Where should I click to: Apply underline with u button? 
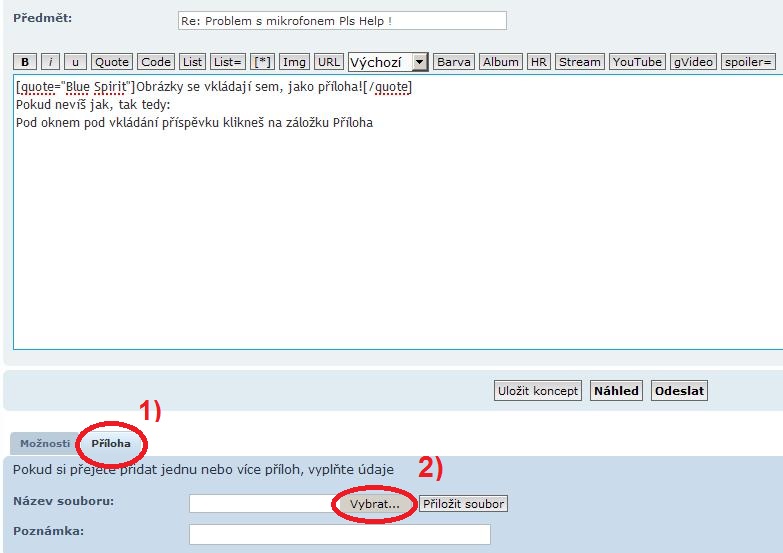point(75,62)
